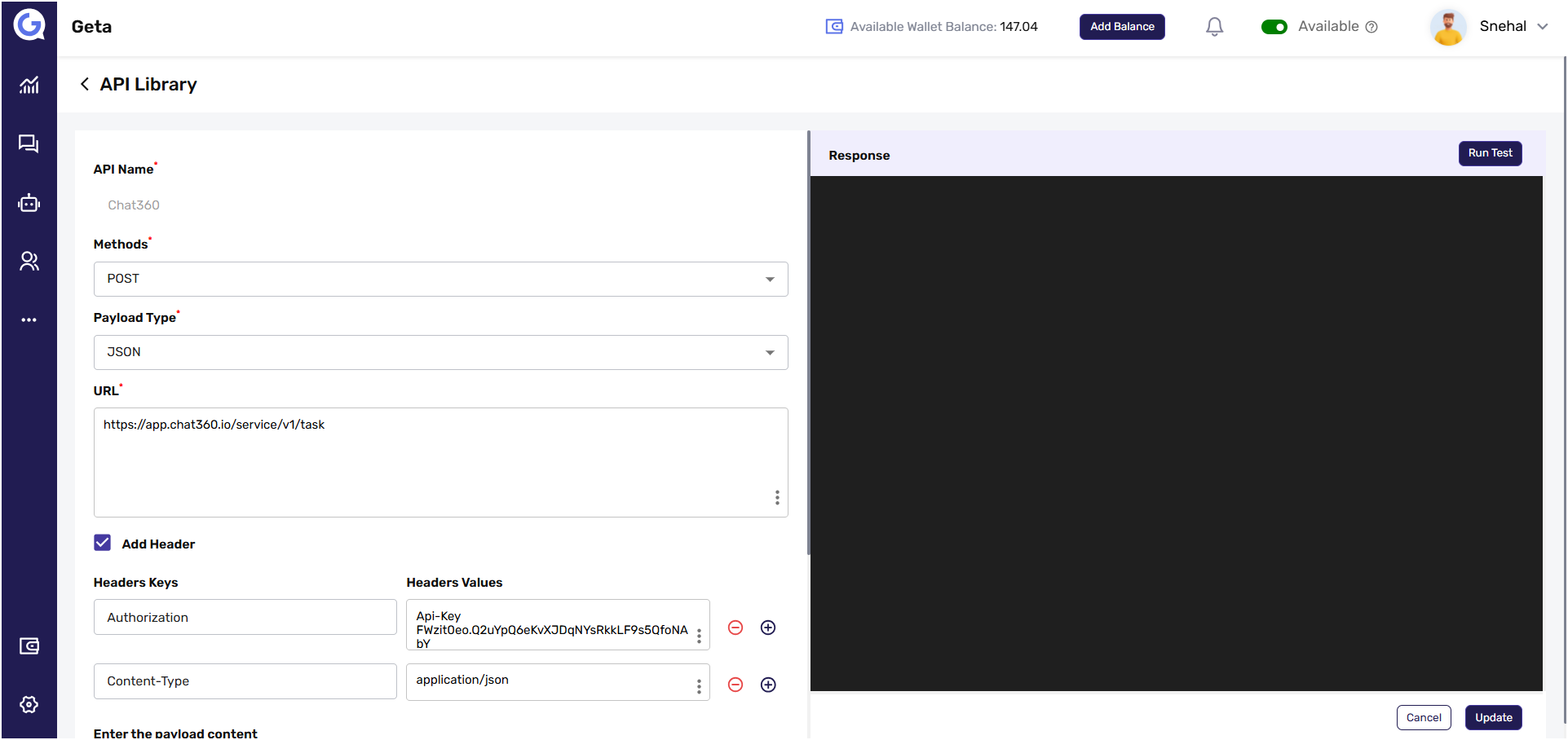The image size is (1568, 740).
Task: Toggle the Available status switch
Action: [1274, 27]
